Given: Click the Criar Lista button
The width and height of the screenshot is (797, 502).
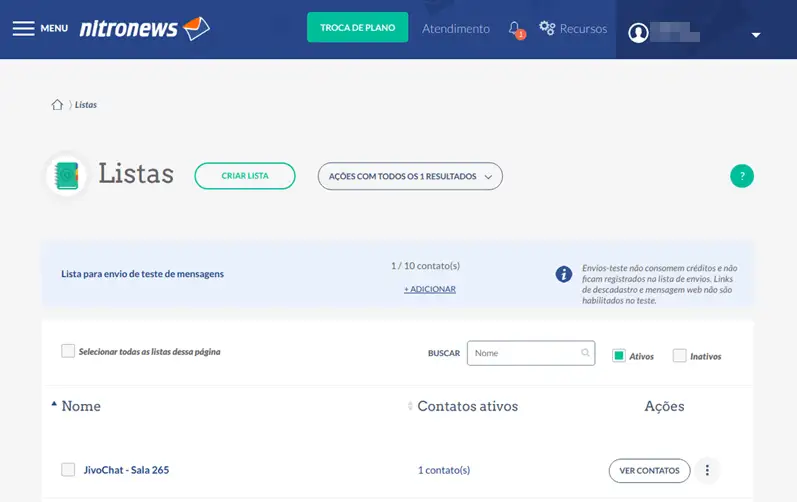Looking at the screenshot, I should (x=245, y=176).
